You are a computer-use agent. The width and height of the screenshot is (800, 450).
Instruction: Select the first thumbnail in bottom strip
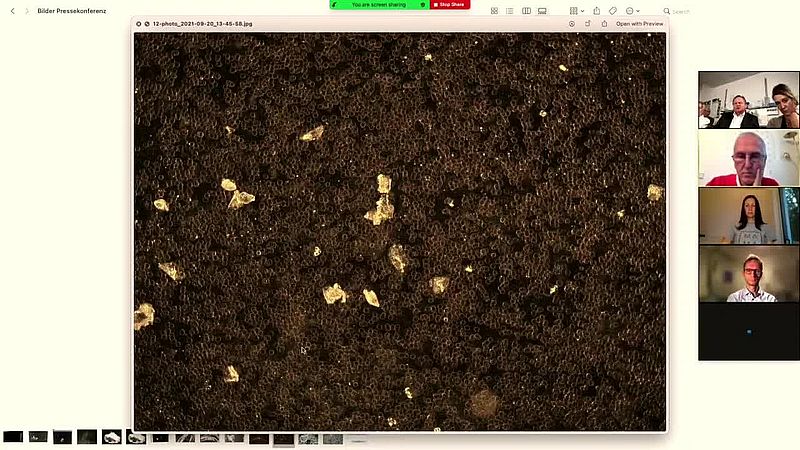[13, 437]
